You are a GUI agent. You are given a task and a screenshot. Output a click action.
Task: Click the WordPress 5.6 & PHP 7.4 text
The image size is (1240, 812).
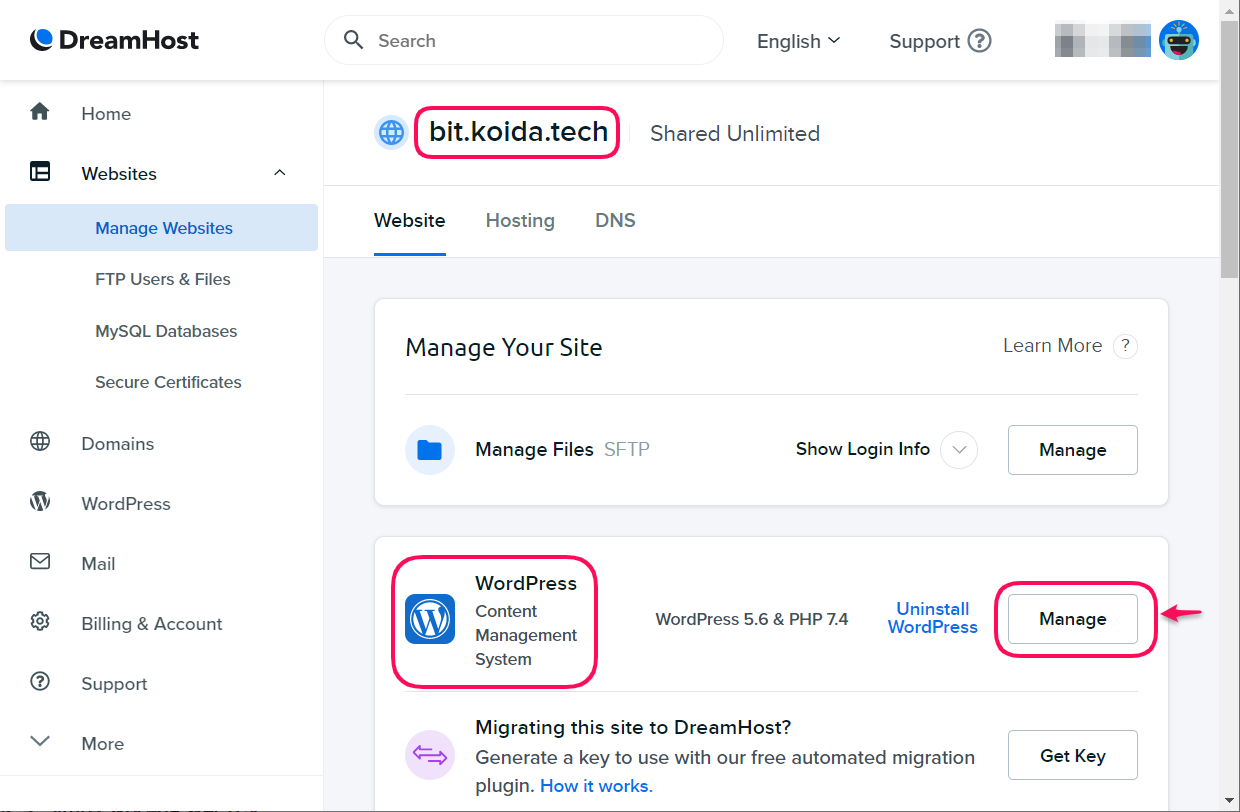point(752,619)
